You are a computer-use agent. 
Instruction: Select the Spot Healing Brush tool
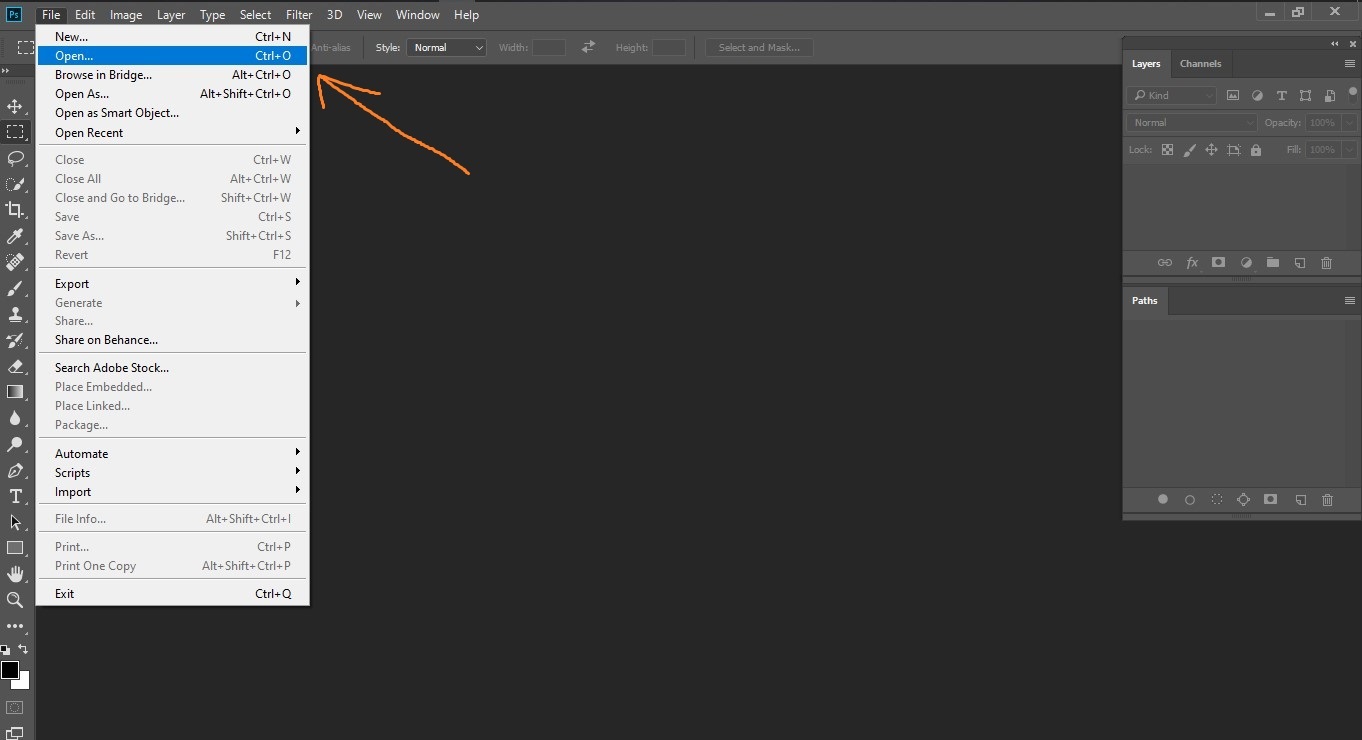(15, 262)
